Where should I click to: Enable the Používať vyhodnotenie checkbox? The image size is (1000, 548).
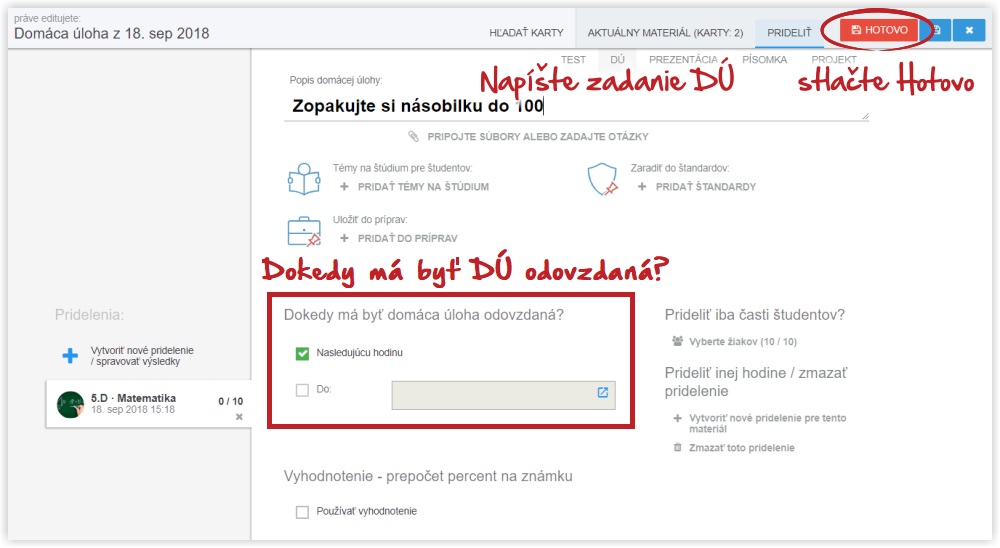(302, 512)
